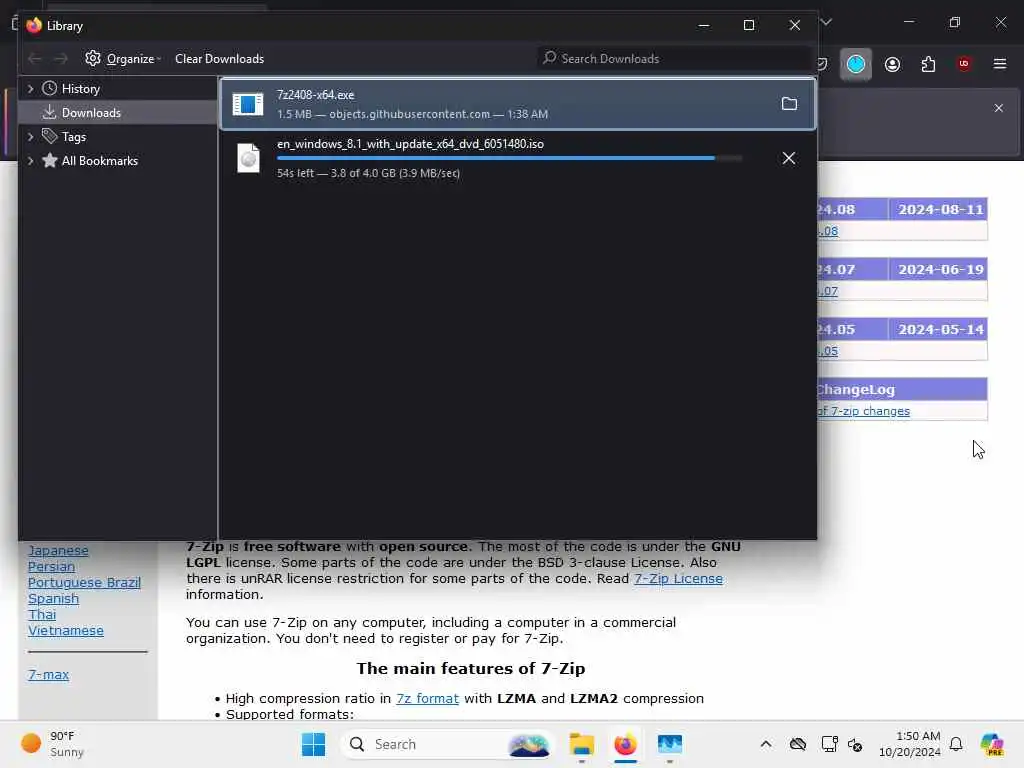Viewport: 1024px width, 768px height.
Task: Open the 7z format link
Action: pos(427,699)
